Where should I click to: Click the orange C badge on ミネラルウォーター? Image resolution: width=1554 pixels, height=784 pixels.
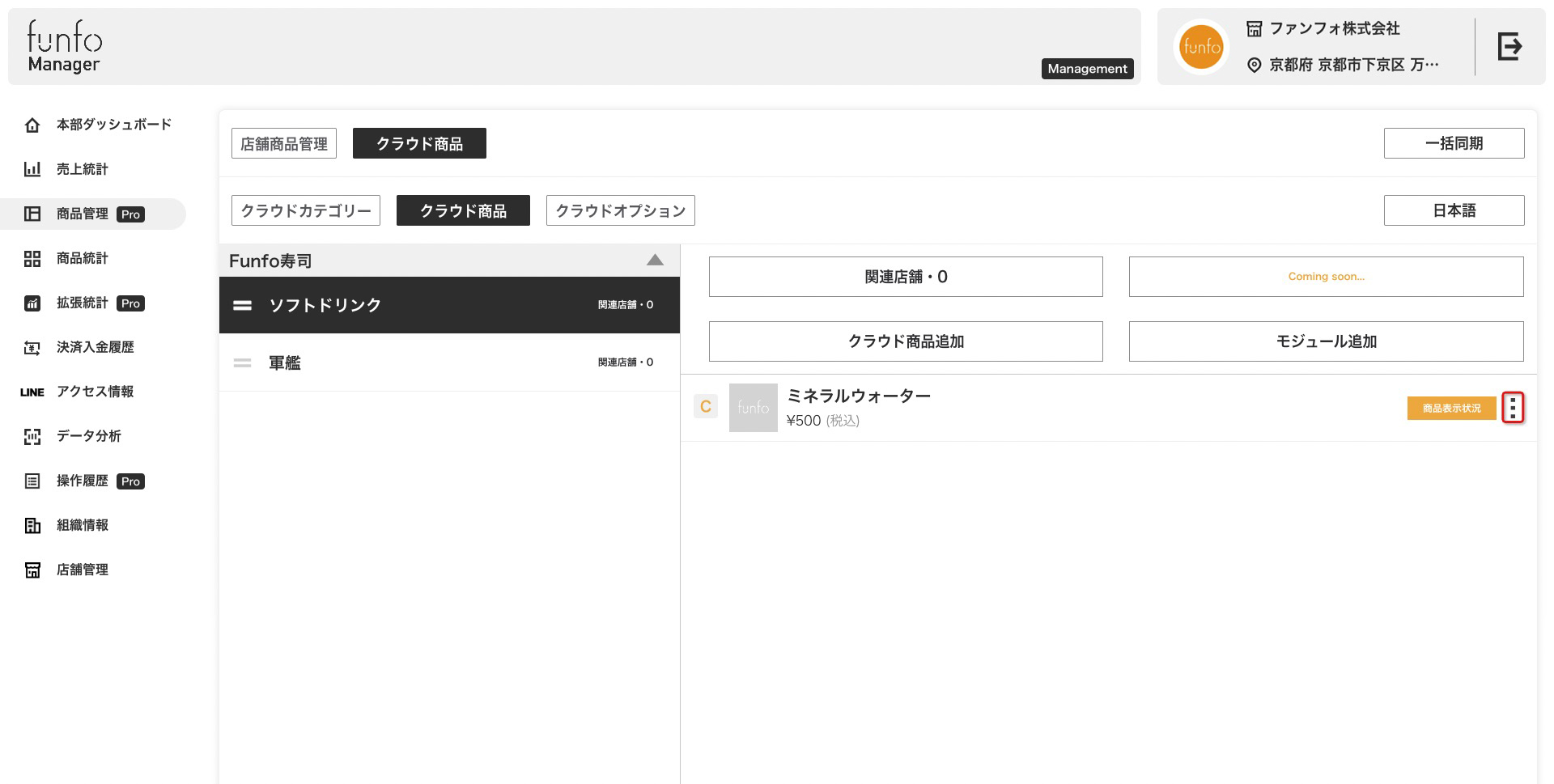click(x=706, y=406)
